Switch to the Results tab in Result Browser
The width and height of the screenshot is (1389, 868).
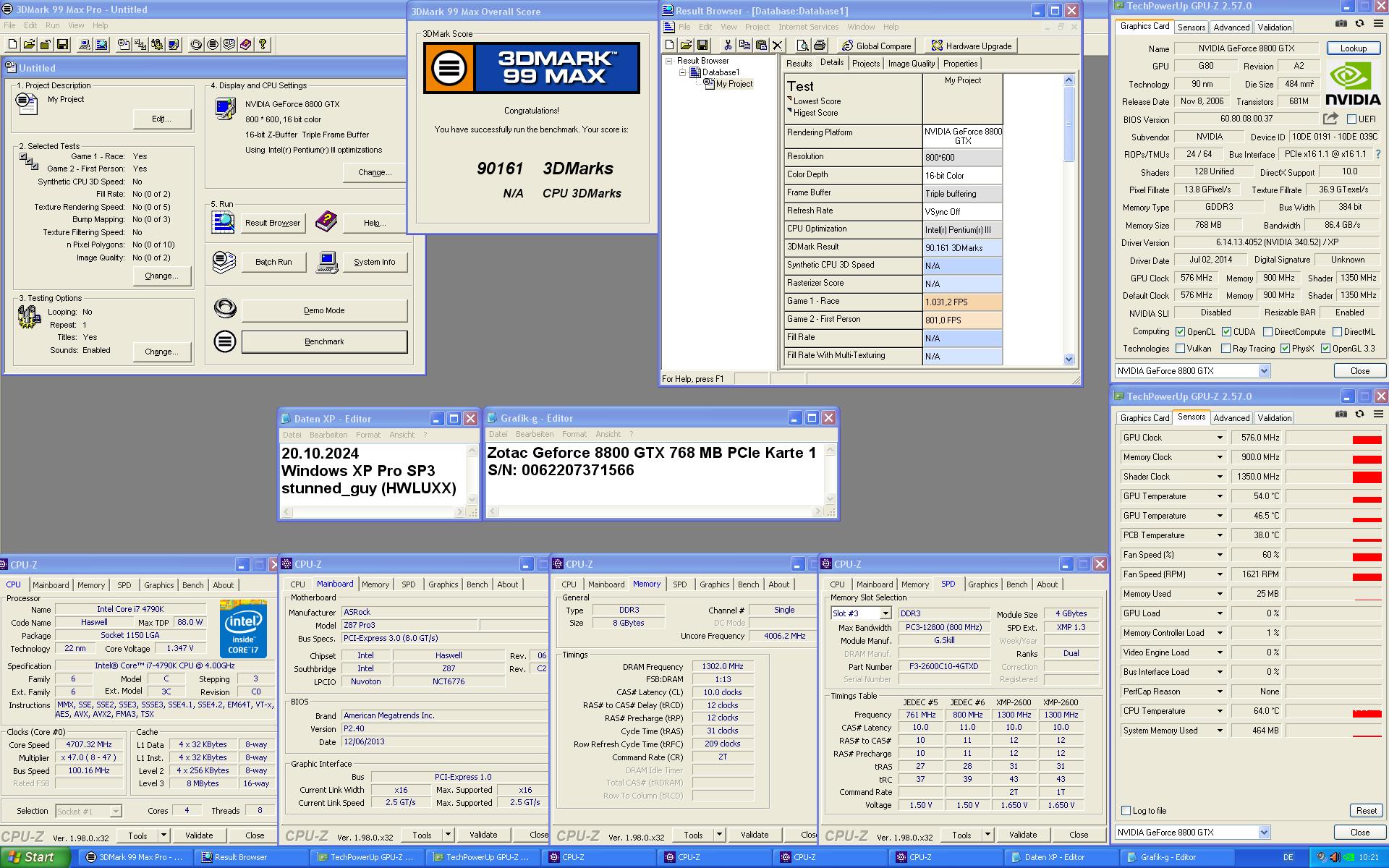coord(799,64)
